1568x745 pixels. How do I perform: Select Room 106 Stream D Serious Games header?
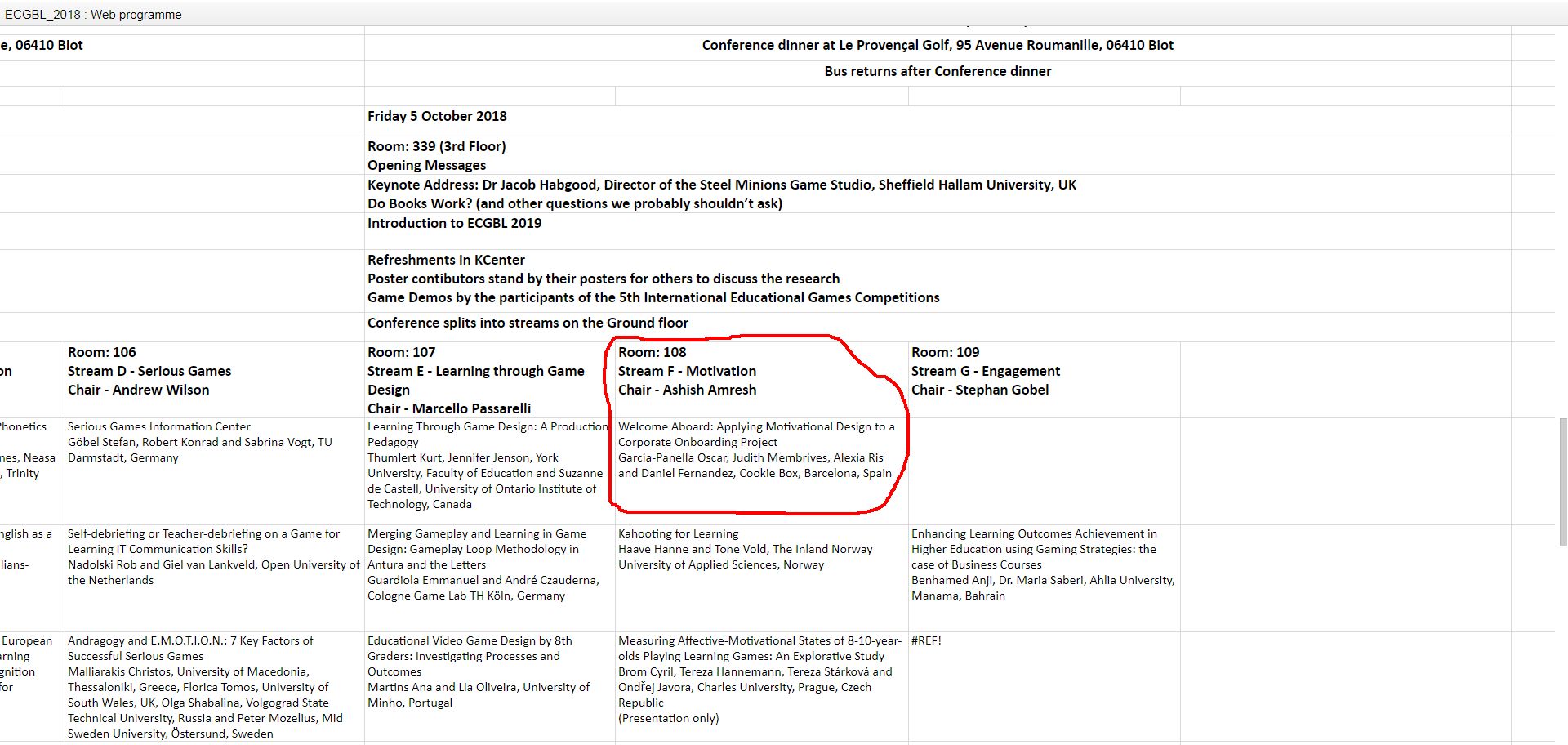click(x=149, y=371)
